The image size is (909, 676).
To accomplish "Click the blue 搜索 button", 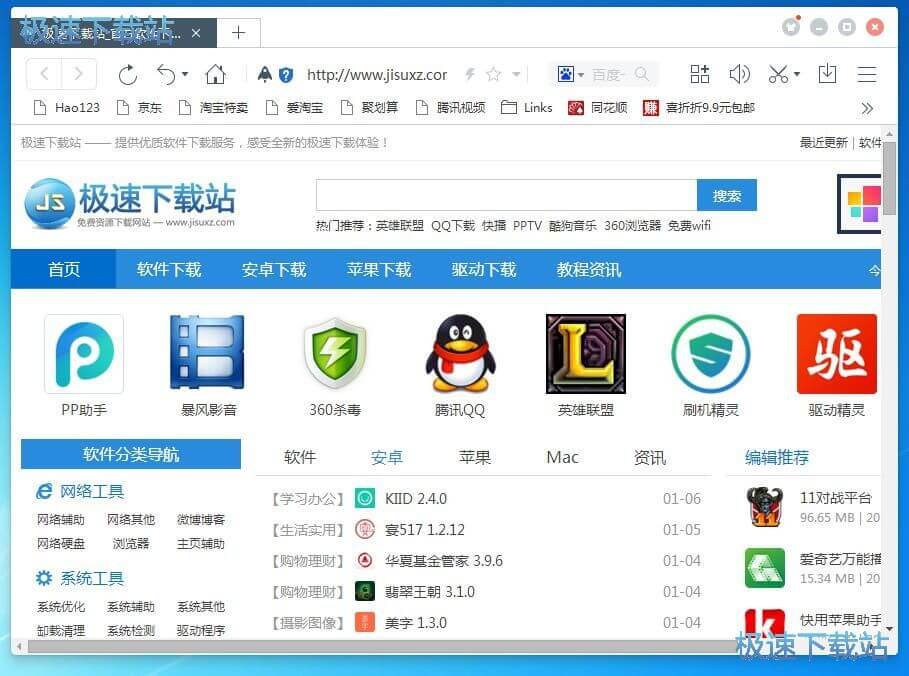I will click(726, 195).
